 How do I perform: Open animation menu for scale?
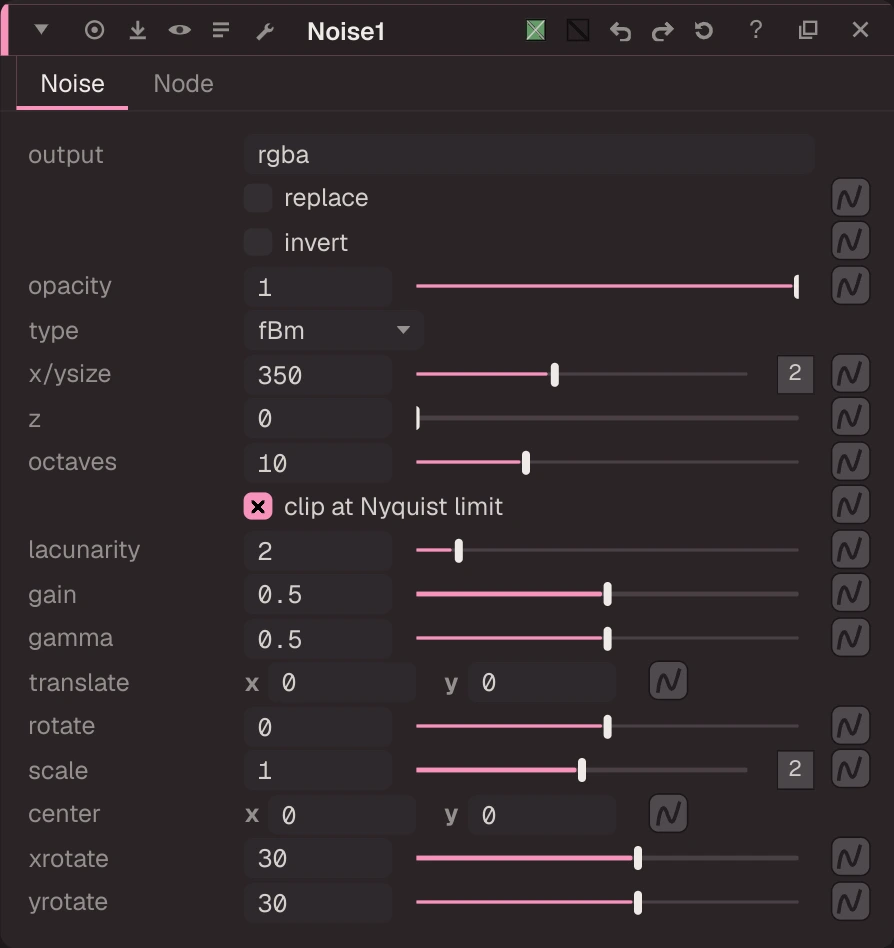850,769
